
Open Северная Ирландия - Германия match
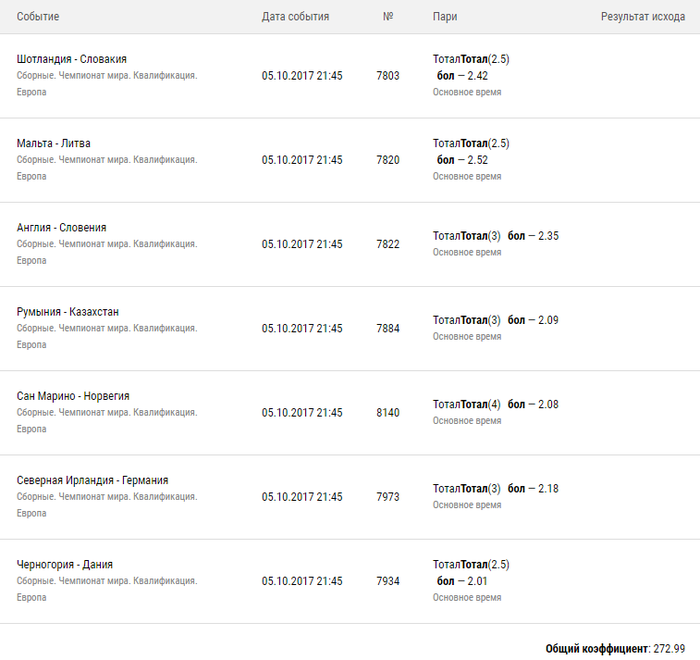coord(92,480)
